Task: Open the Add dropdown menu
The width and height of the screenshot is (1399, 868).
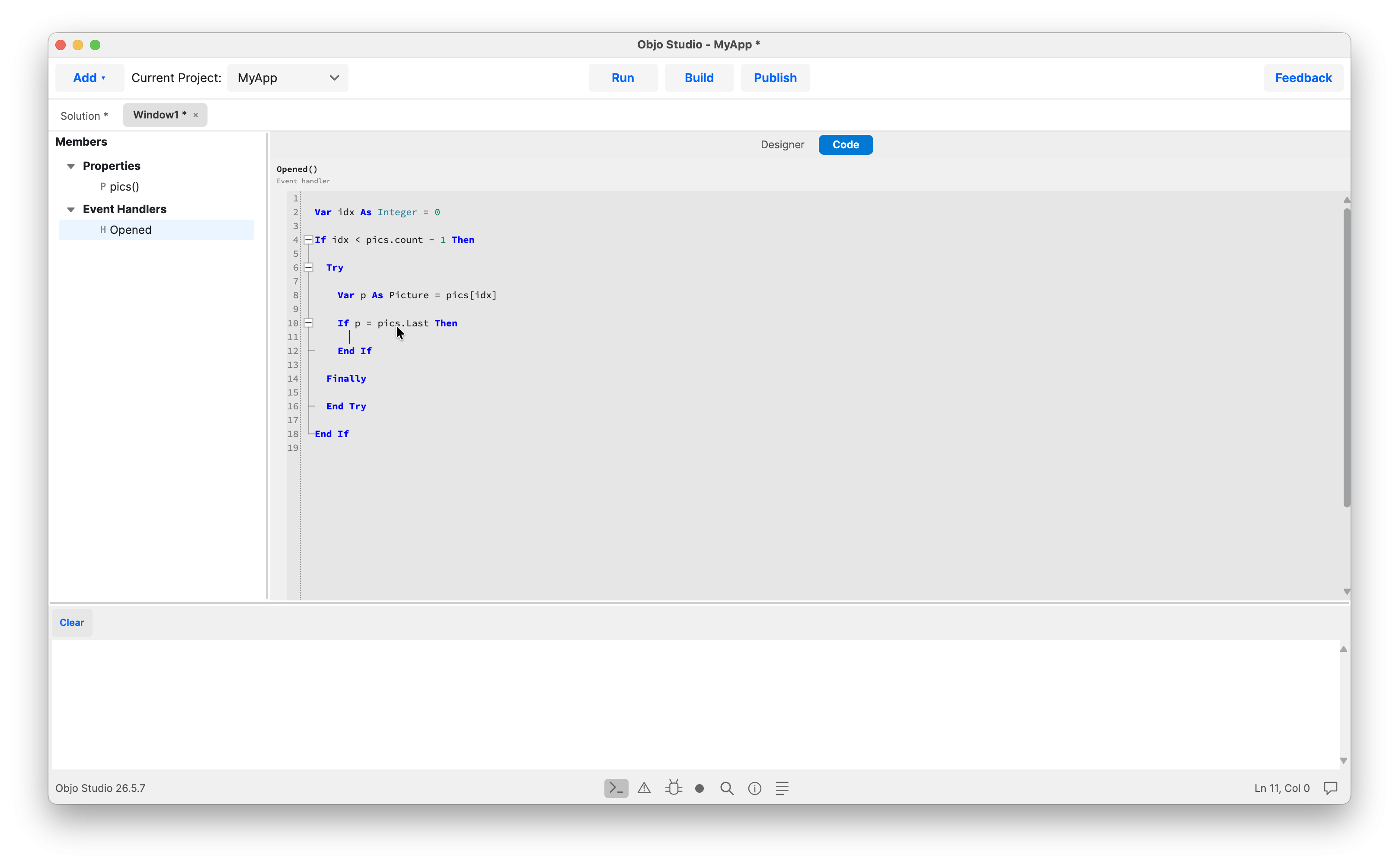Action: (x=89, y=77)
